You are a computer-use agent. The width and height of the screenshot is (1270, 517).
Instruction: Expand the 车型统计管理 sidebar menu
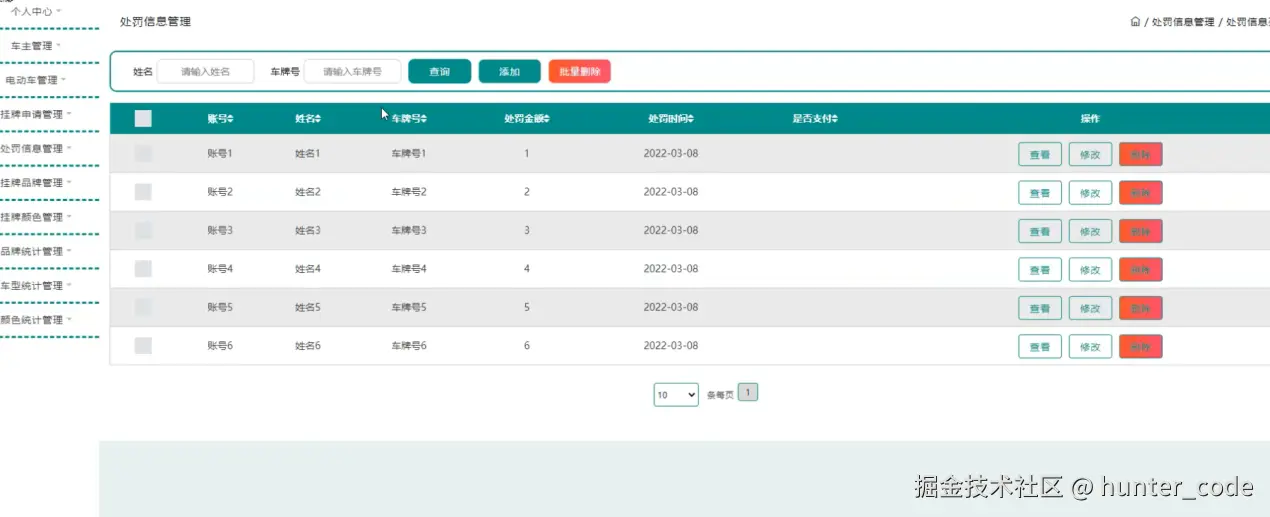click(36, 286)
